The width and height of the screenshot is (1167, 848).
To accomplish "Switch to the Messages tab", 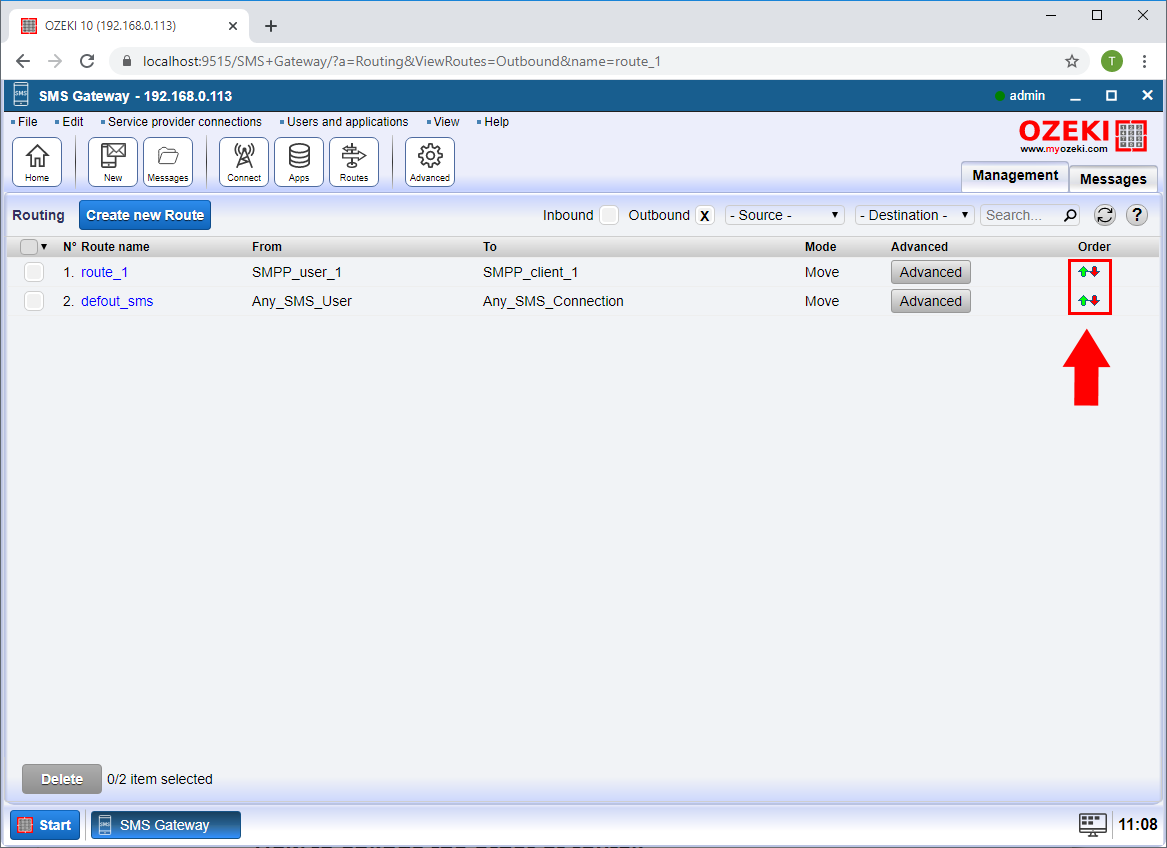I will [1113, 179].
